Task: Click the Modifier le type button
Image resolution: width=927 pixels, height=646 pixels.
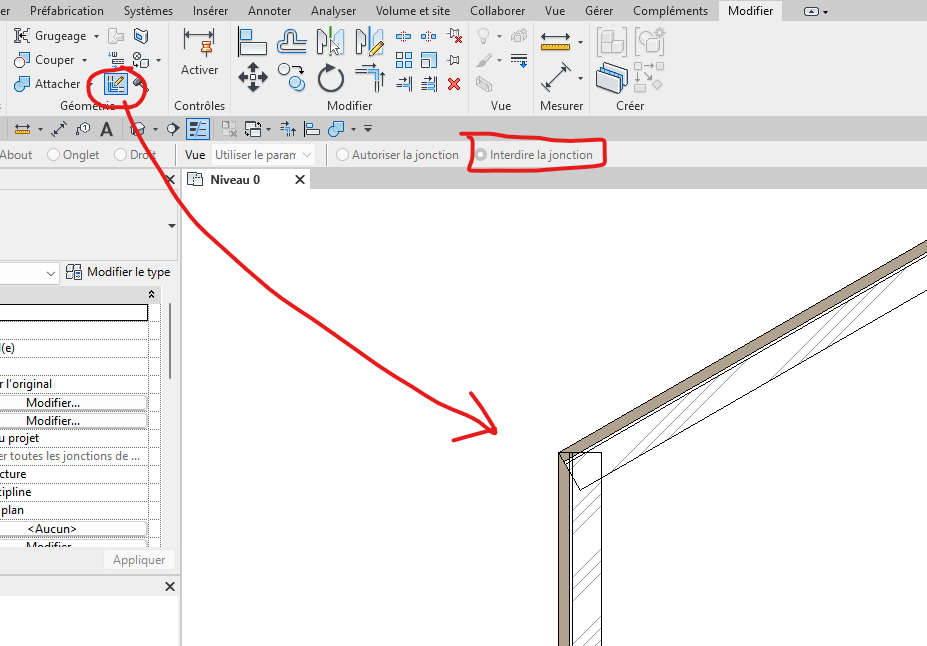Action: (118, 272)
